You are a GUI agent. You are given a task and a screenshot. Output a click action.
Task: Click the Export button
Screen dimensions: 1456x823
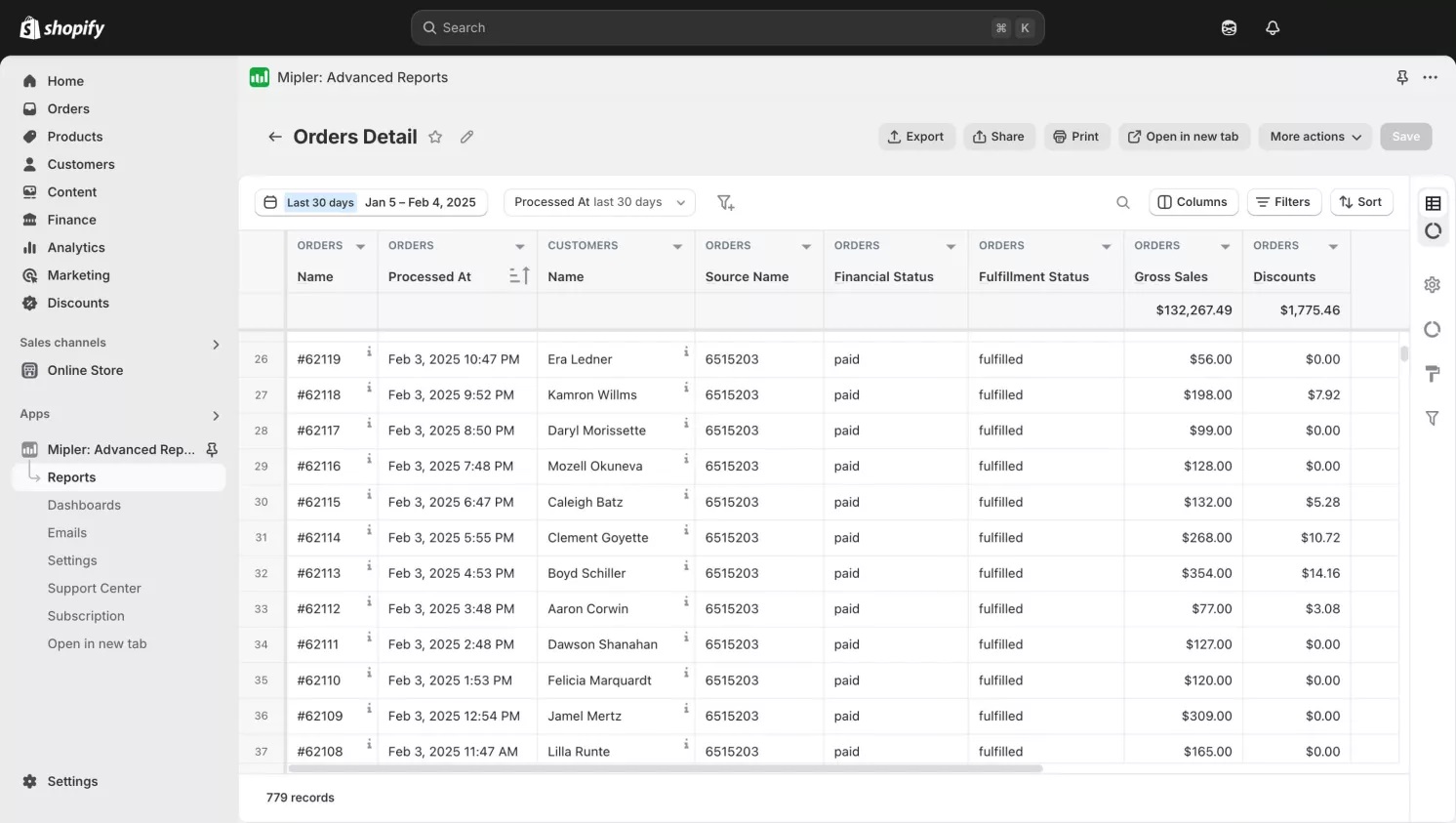pyautogui.click(x=915, y=137)
